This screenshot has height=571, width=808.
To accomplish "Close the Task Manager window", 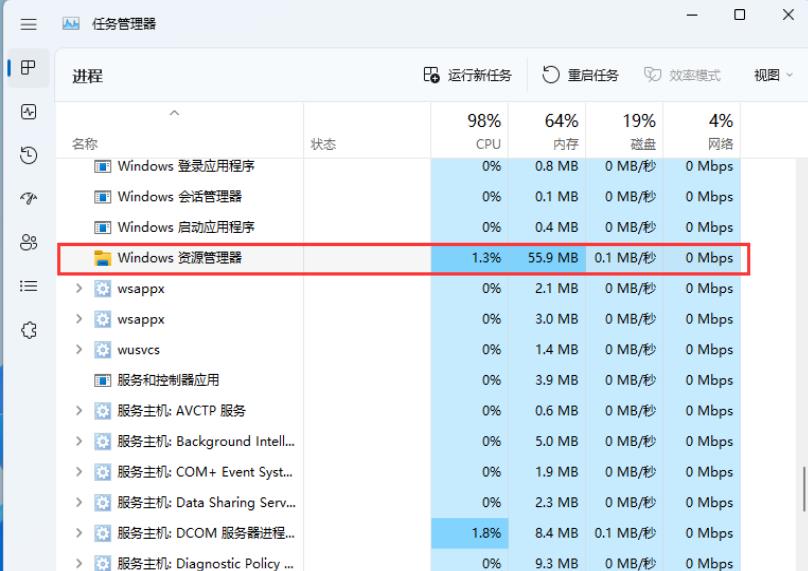I will (x=788, y=15).
